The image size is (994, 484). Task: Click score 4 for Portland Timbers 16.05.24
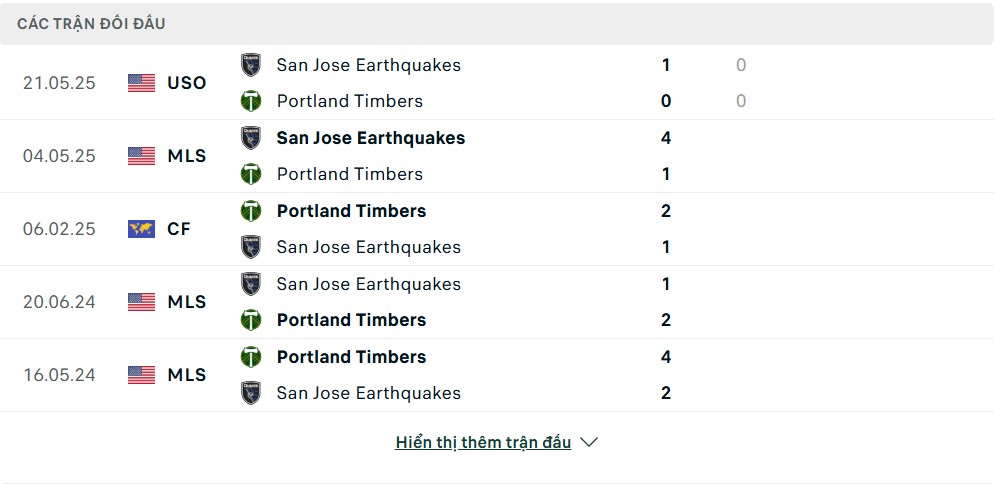(666, 356)
